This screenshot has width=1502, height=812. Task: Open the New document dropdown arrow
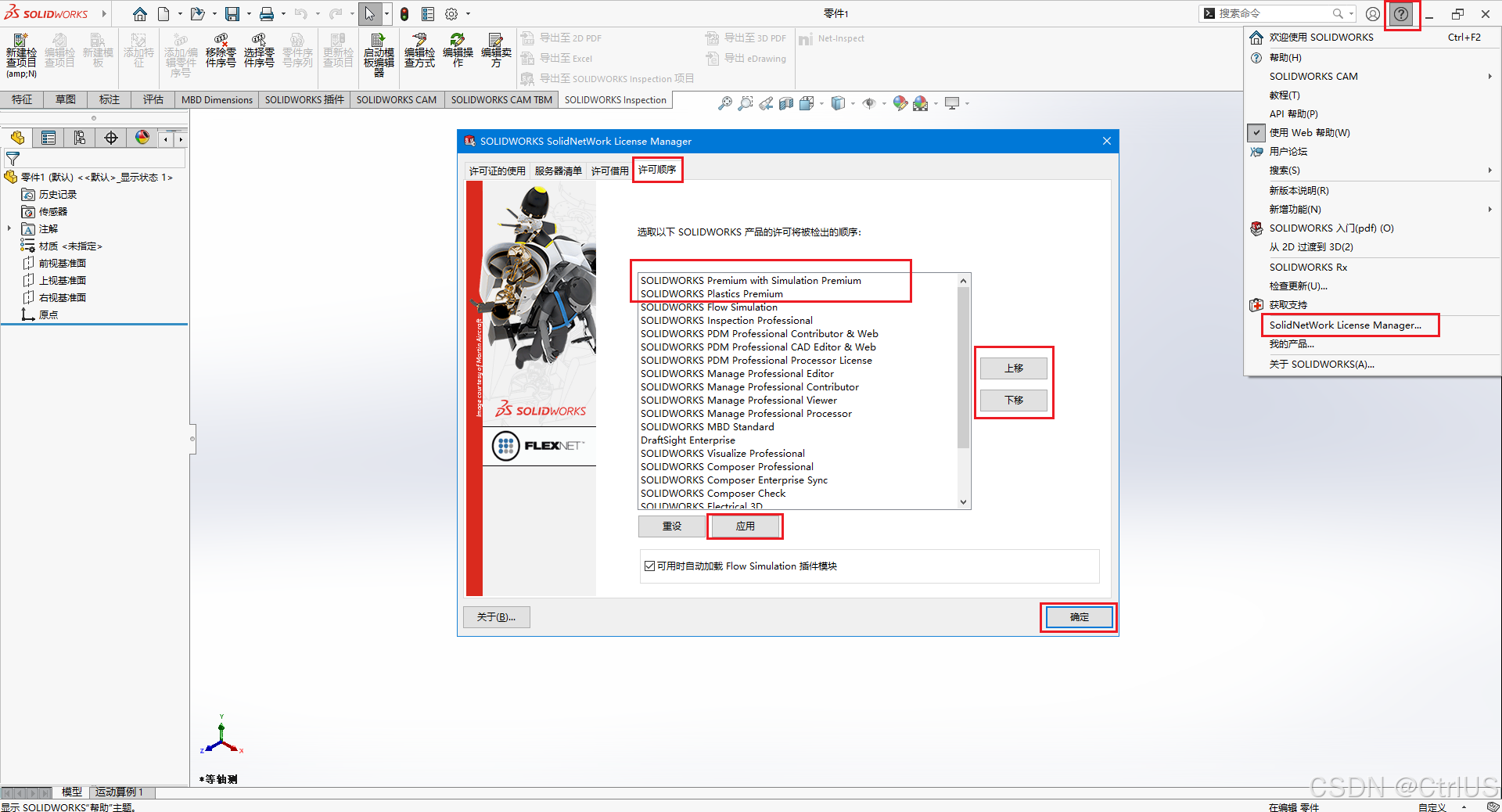[180, 14]
